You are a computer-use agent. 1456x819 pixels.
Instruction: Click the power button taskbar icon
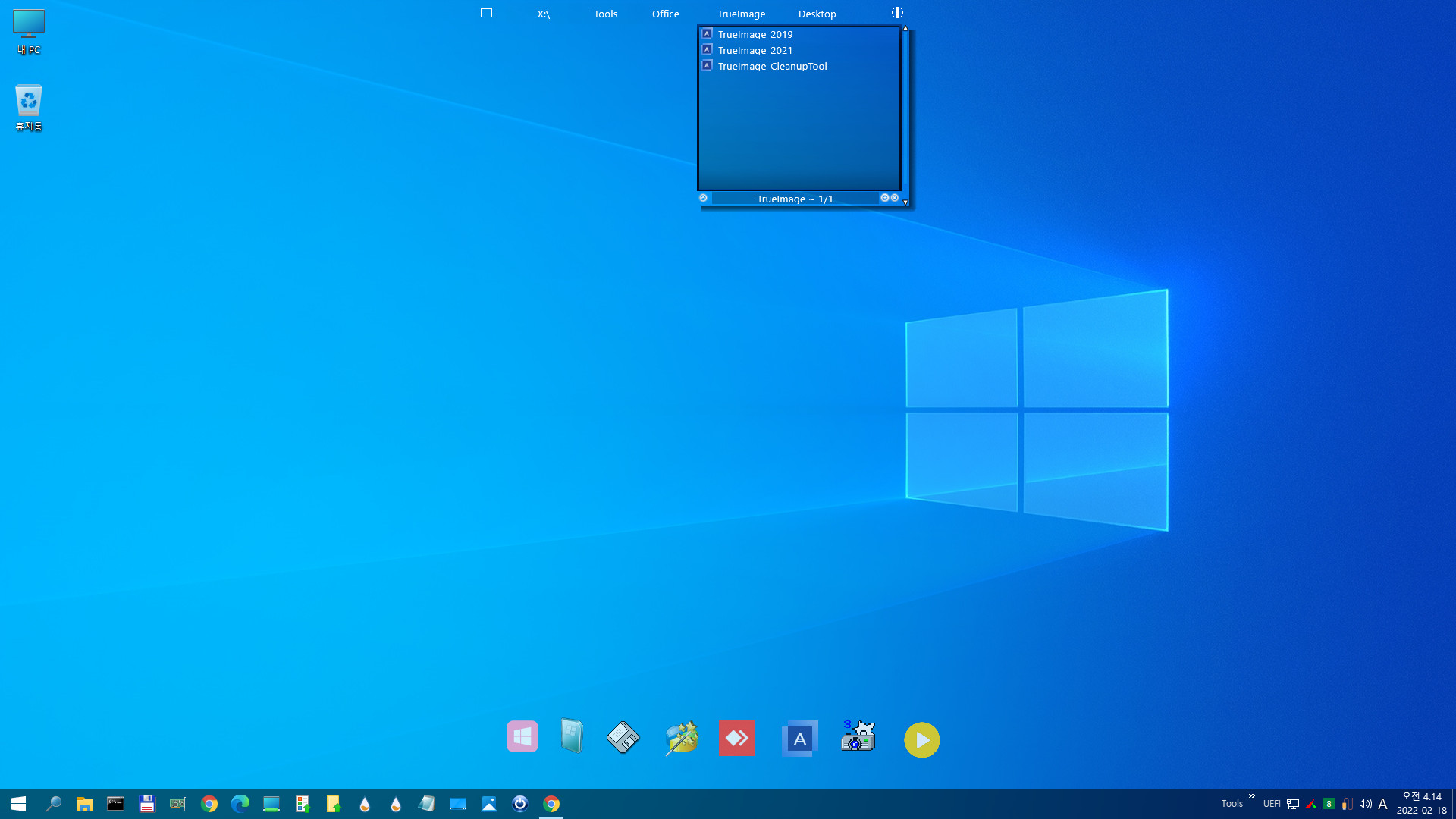(520, 804)
